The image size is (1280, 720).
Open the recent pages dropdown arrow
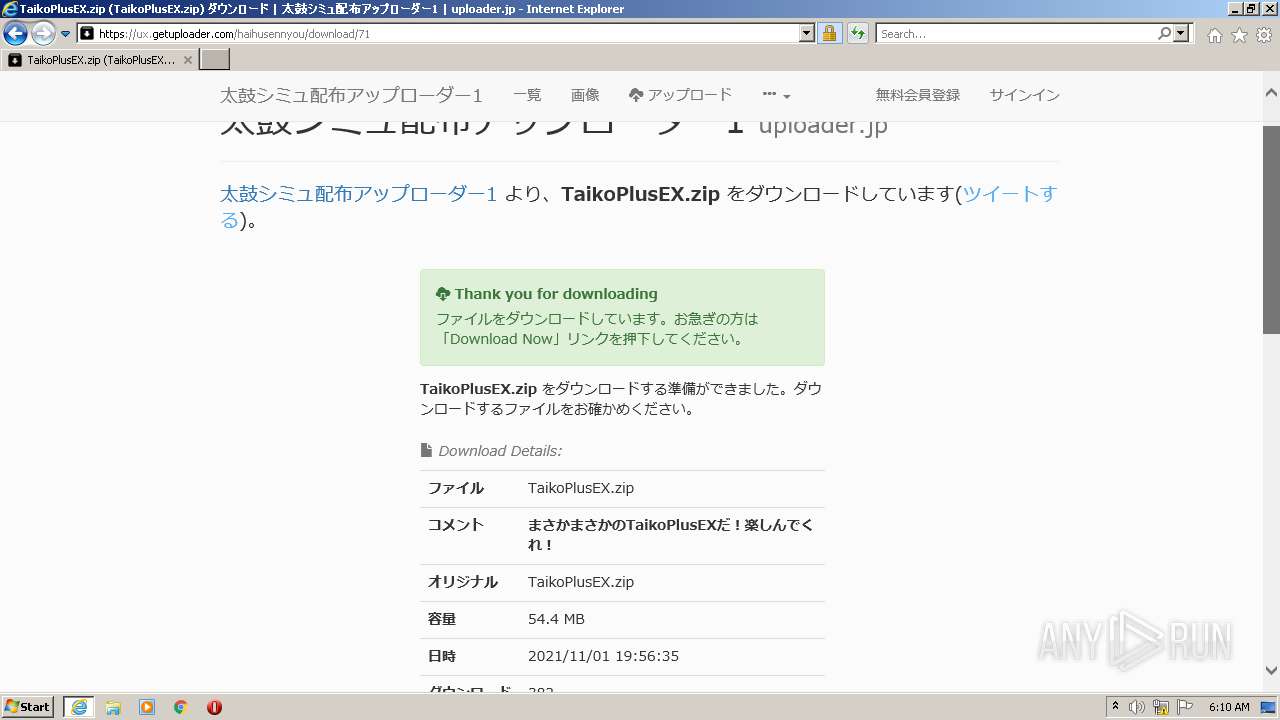[x=65, y=34]
